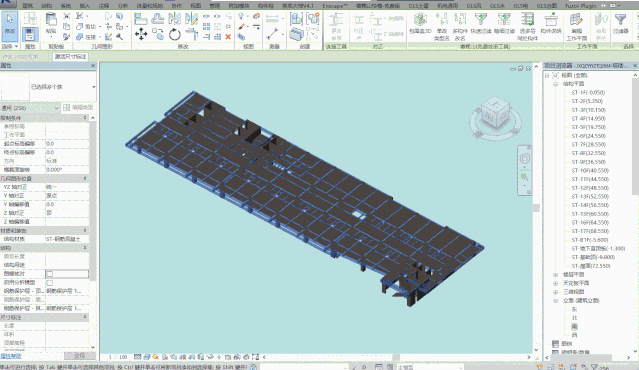Click the red Delete X icon

tap(228, 37)
